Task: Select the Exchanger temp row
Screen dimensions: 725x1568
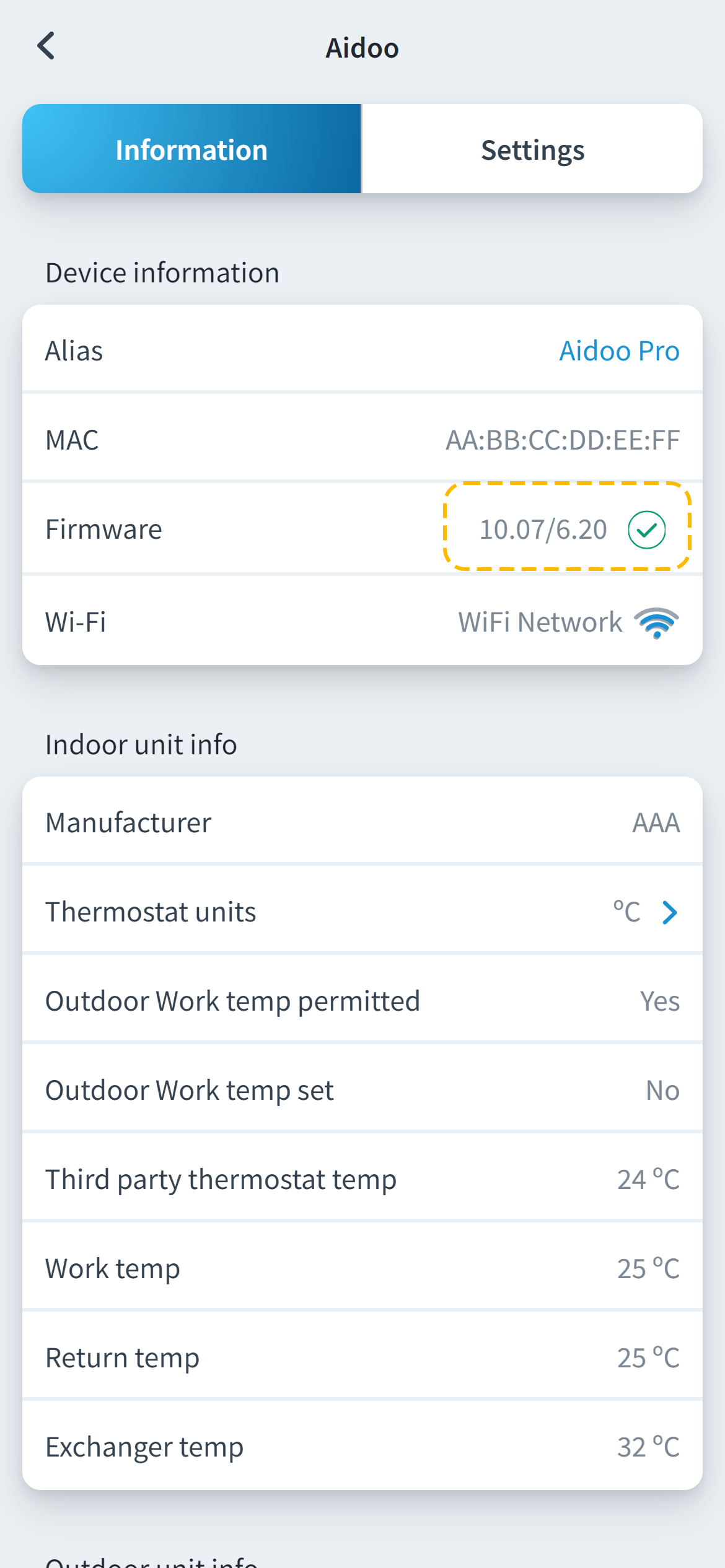Action: tap(362, 1447)
